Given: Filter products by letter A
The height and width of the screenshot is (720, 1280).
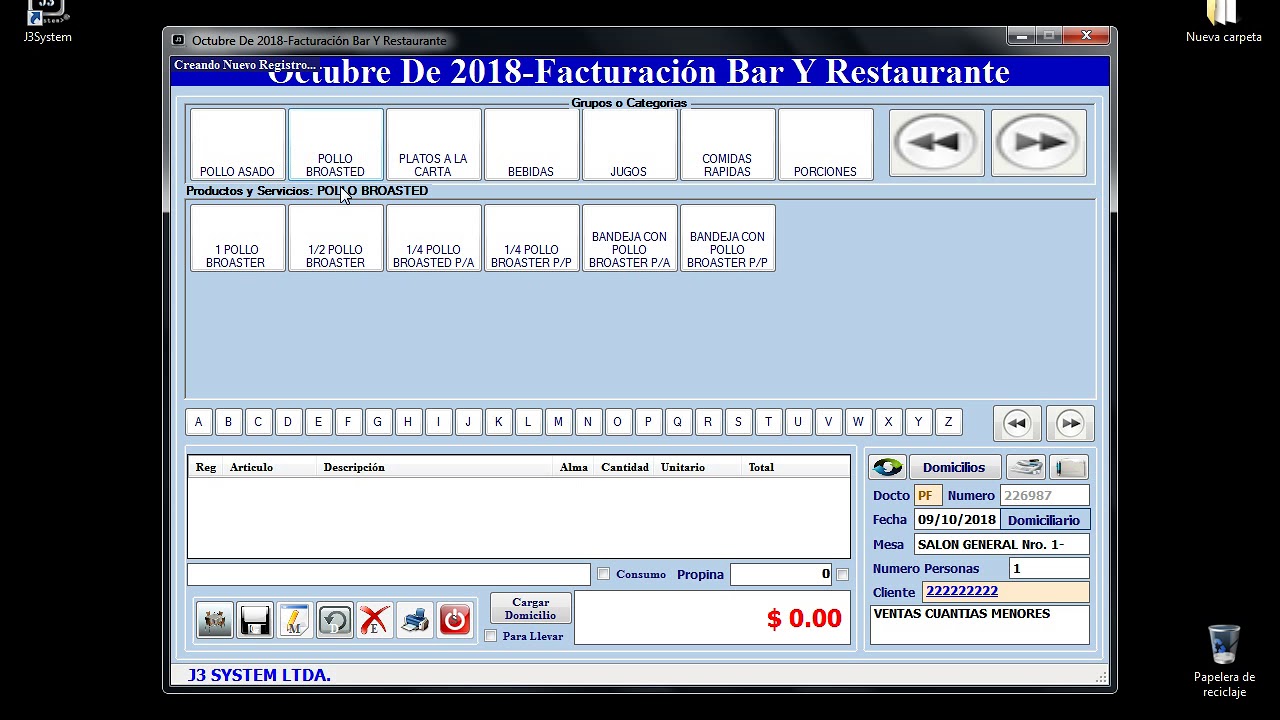Looking at the screenshot, I should click(198, 422).
